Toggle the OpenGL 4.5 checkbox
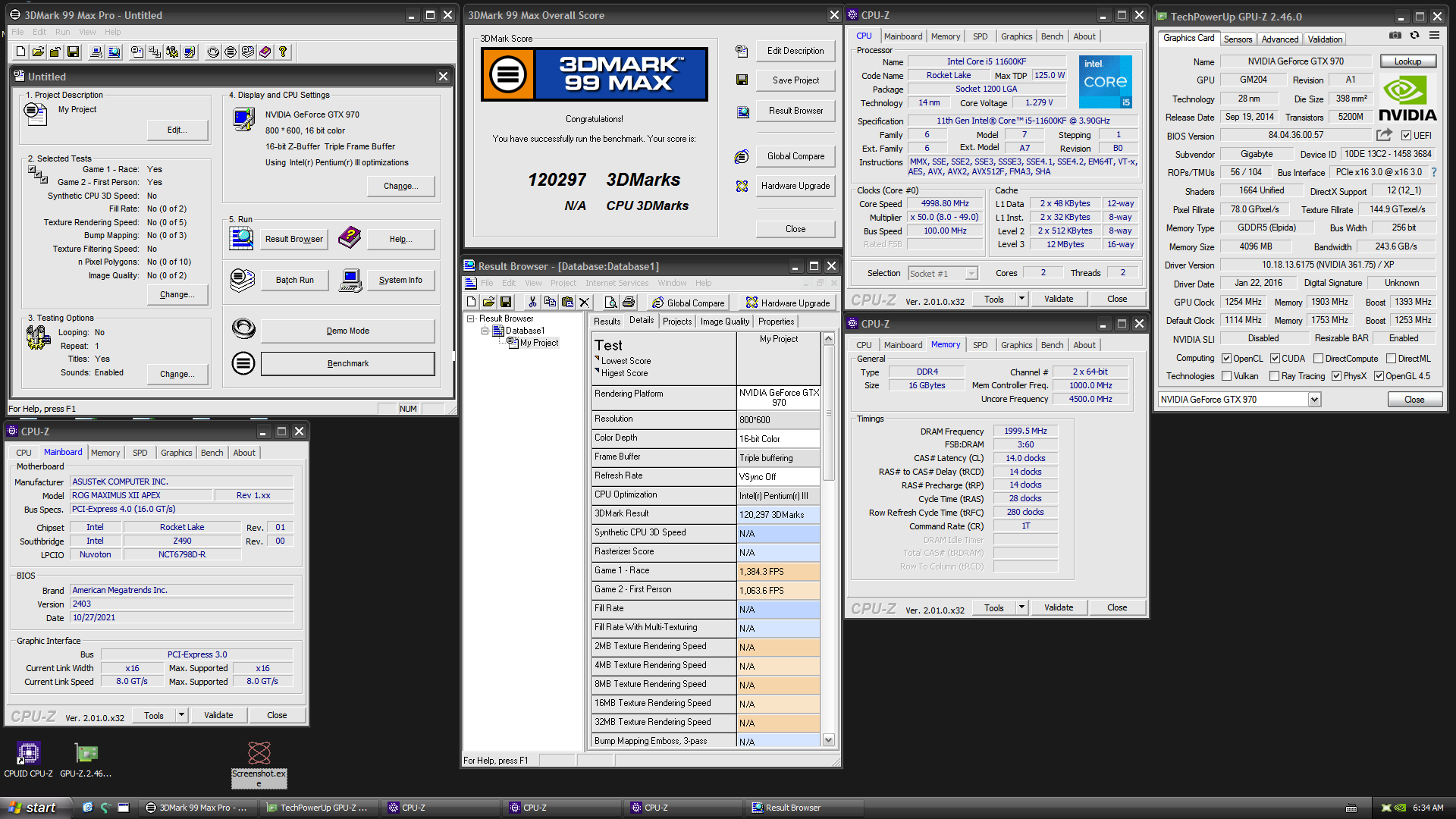 pyautogui.click(x=1379, y=376)
